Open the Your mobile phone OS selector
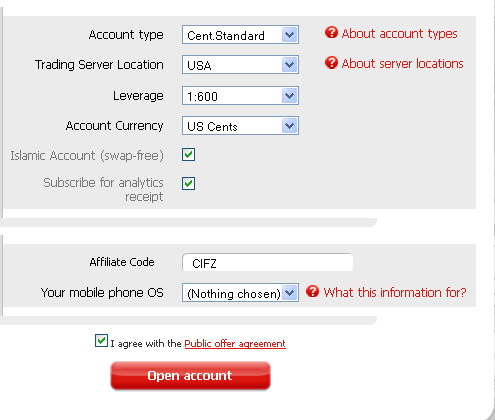 (x=240, y=293)
